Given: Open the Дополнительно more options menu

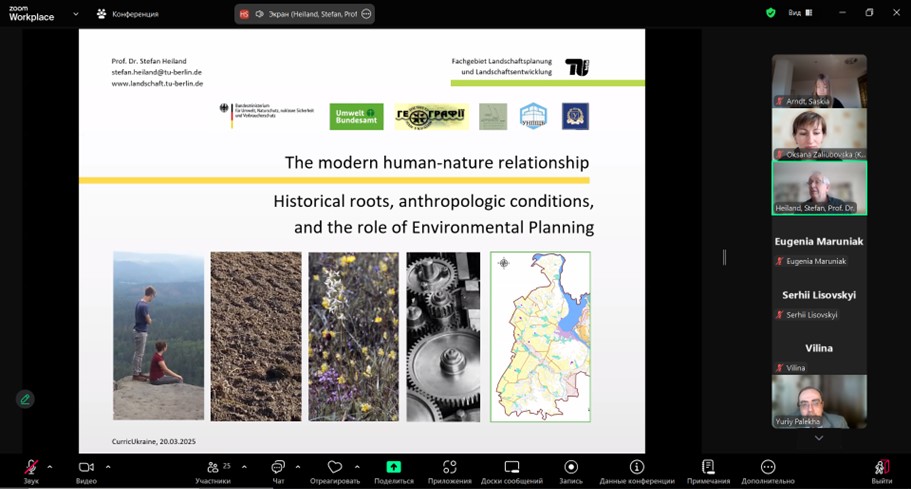Looking at the screenshot, I should [767, 468].
